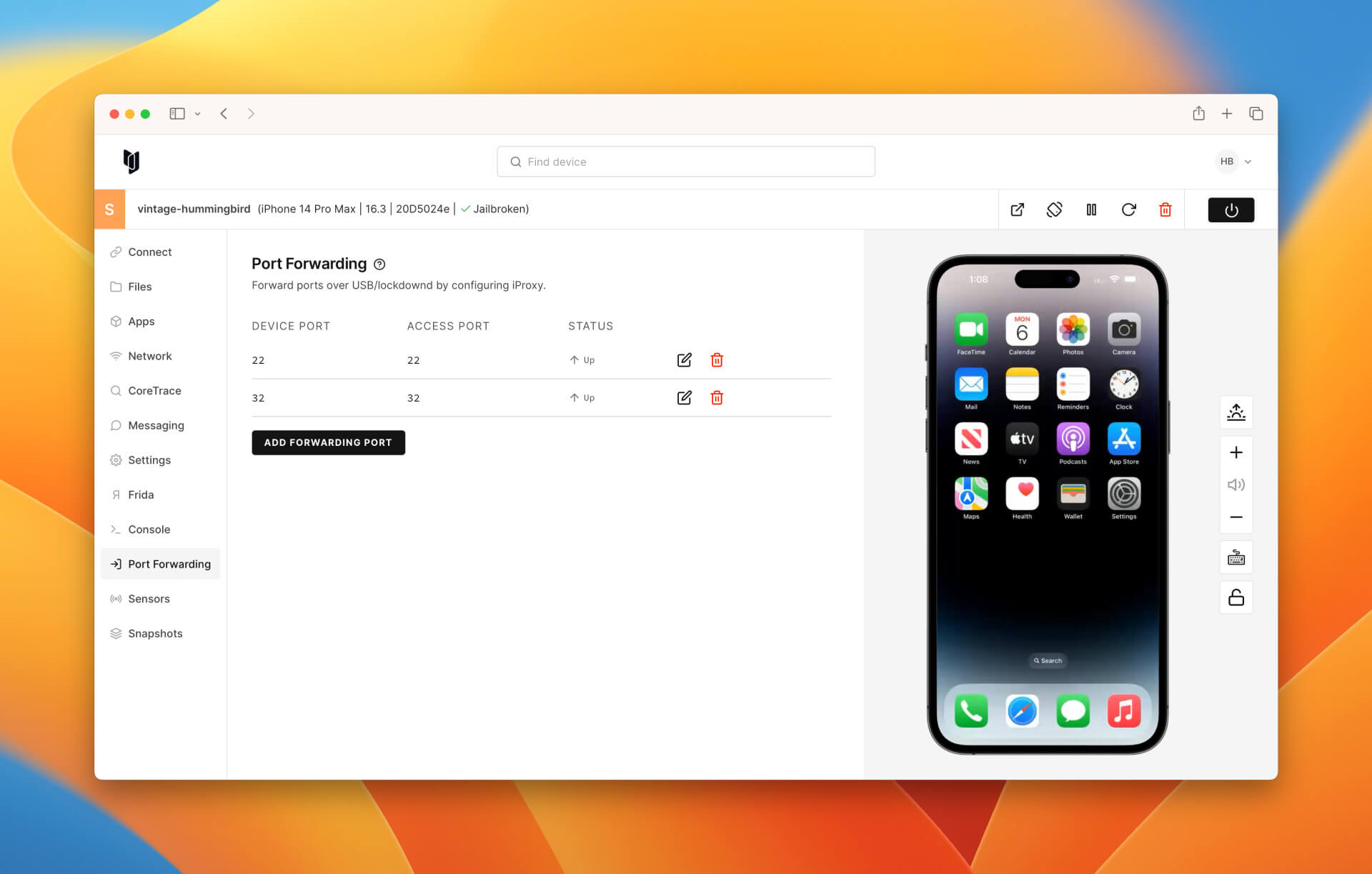Viewport: 1372px width, 874px height.
Task: Delete the device with top trash icon
Action: [x=1165, y=209]
